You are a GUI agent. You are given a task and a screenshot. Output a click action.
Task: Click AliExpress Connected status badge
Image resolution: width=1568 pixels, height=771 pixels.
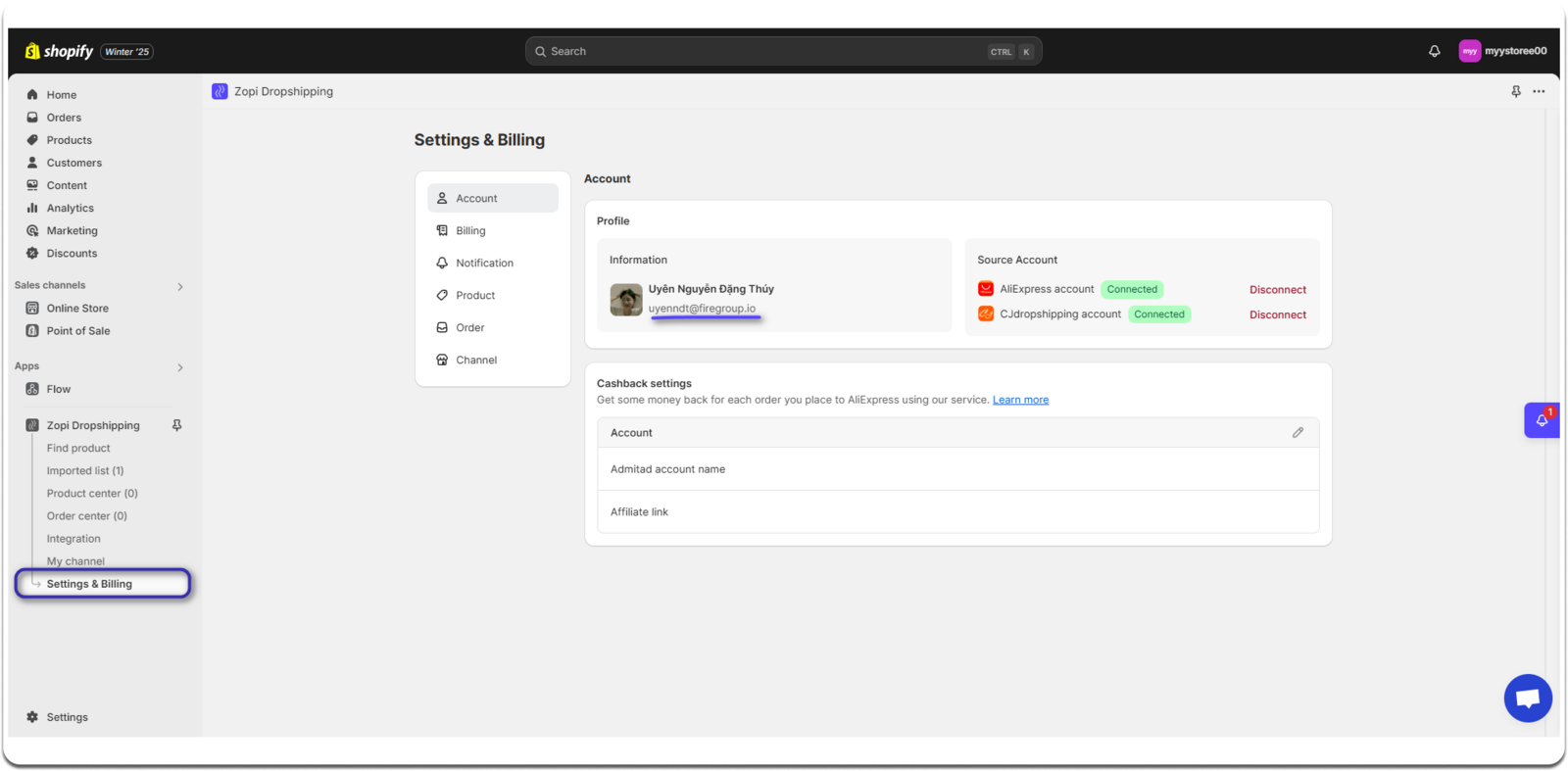click(x=1132, y=289)
